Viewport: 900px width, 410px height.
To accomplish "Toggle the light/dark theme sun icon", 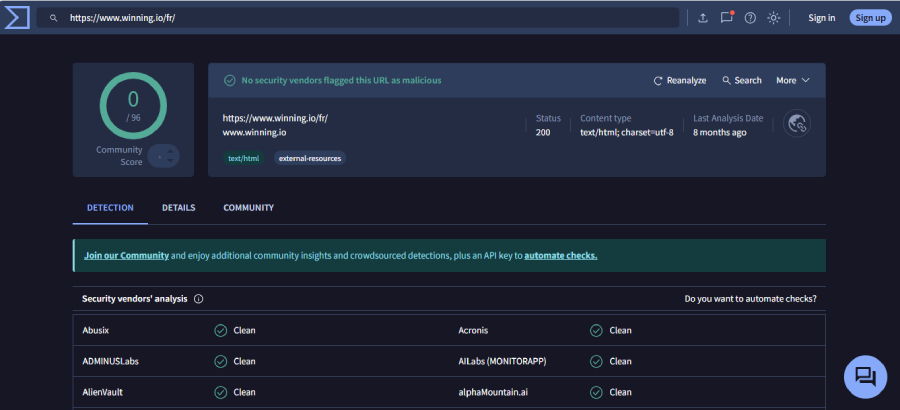I will coord(773,18).
